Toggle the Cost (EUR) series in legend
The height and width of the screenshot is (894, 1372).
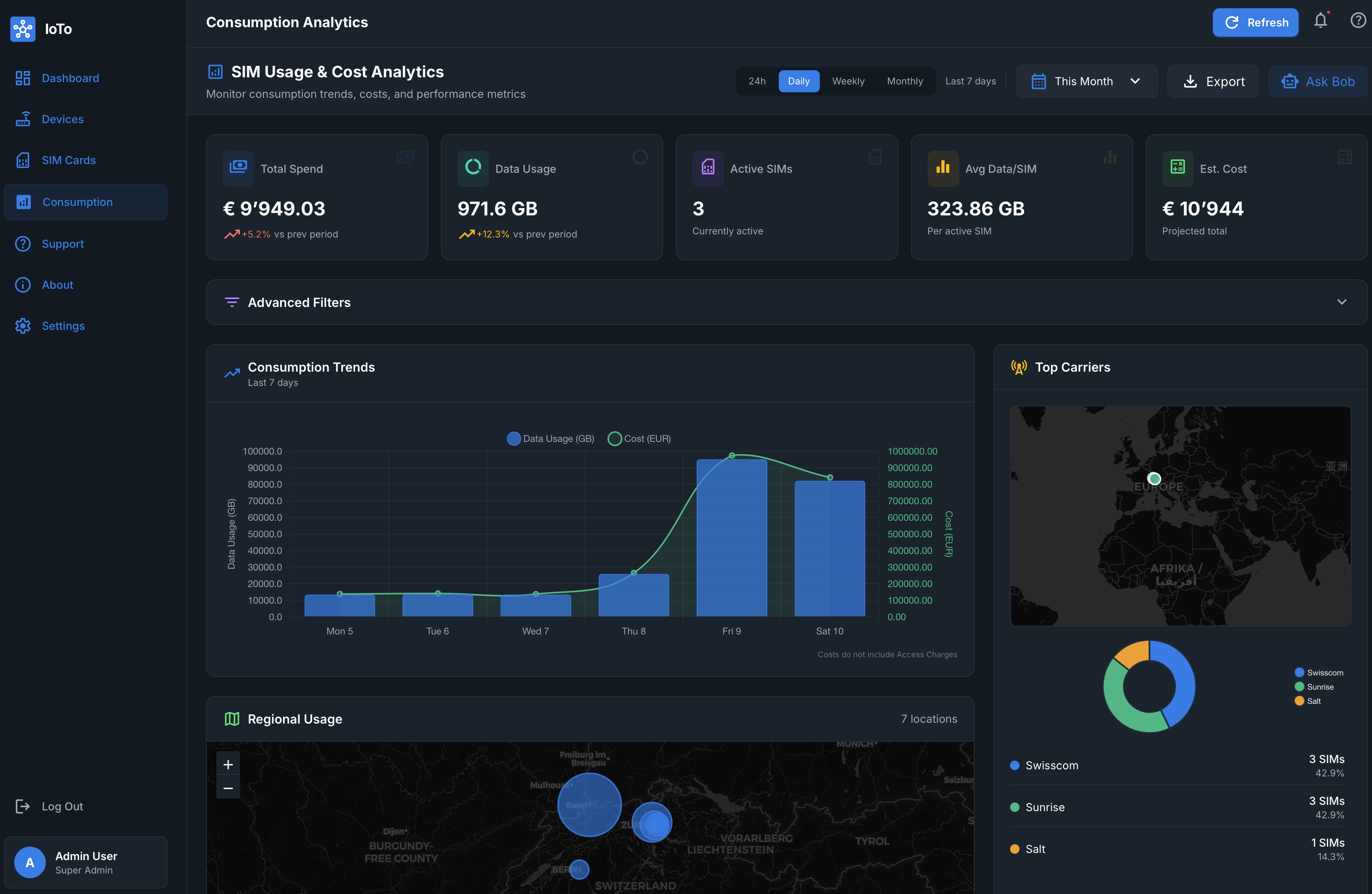tap(639, 438)
